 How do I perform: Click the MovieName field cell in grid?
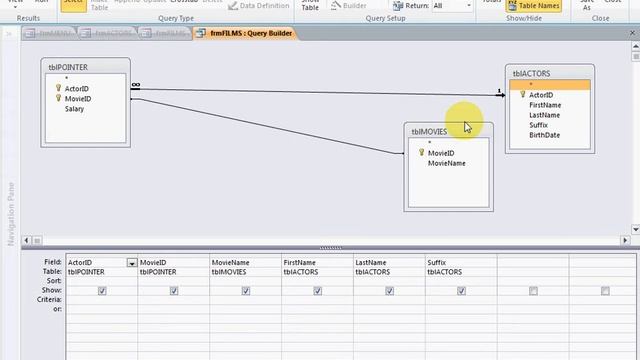pyautogui.click(x=245, y=262)
